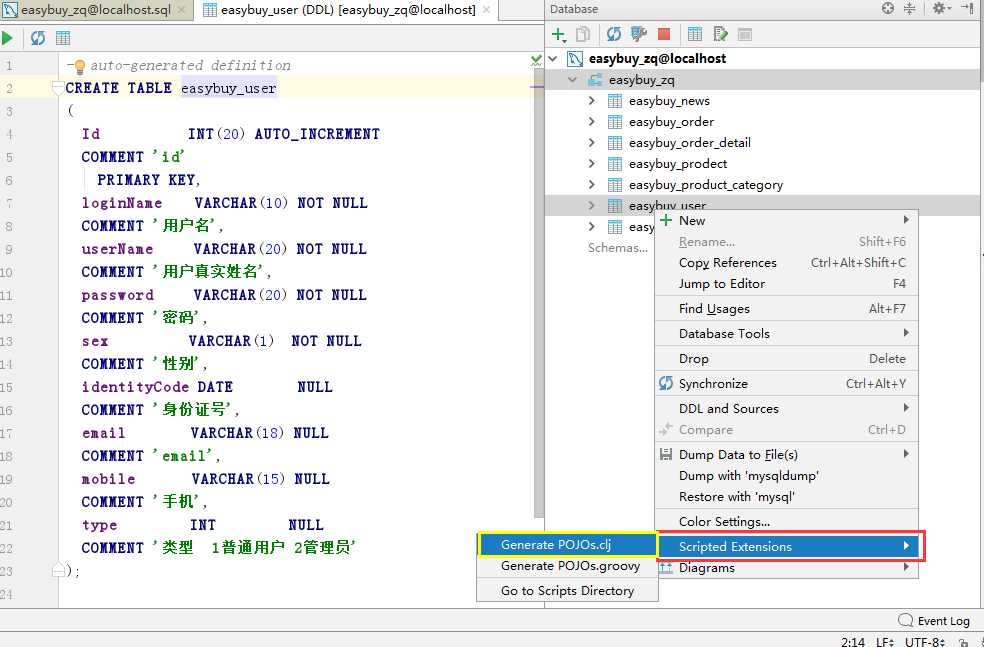Expand the easybuy_order table
984x647 pixels.
[591, 122]
